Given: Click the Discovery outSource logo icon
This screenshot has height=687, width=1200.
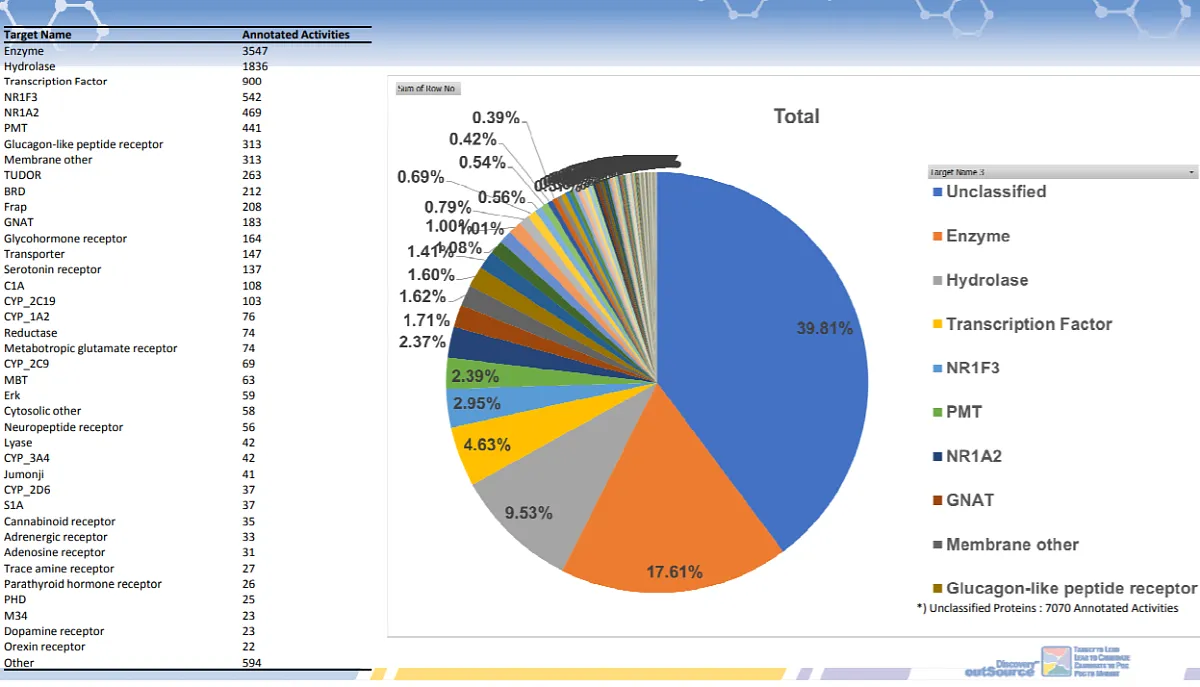Looking at the screenshot, I should 1056,662.
